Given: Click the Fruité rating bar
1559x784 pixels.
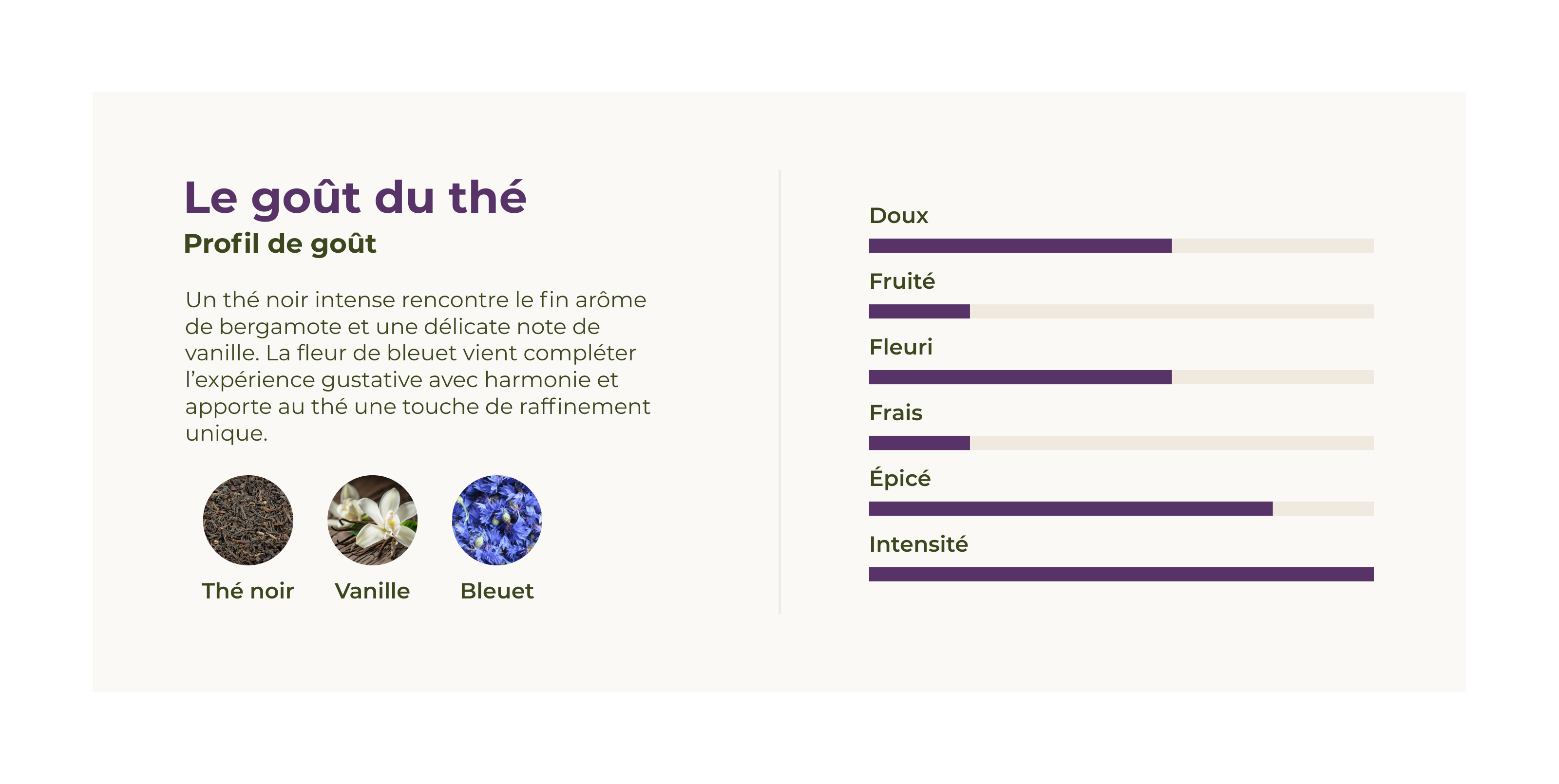Looking at the screenshot, I should point(1121,312).
